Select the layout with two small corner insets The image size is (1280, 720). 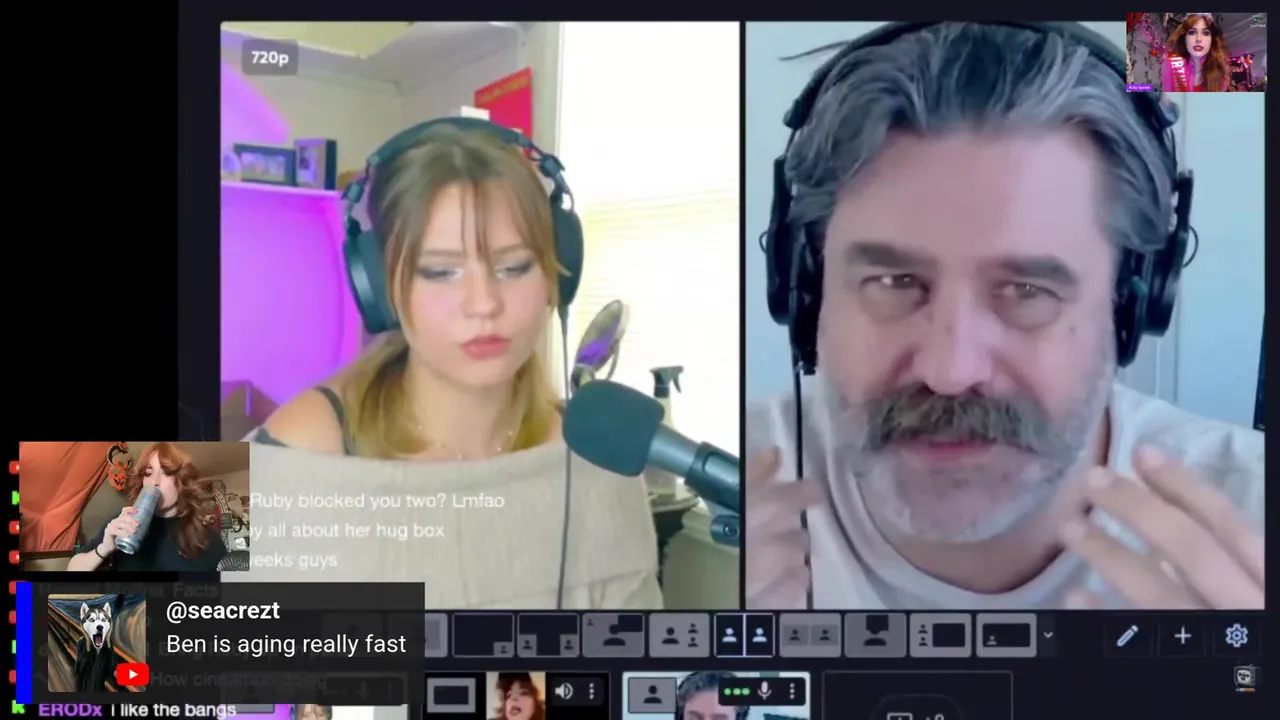point(548,635)
